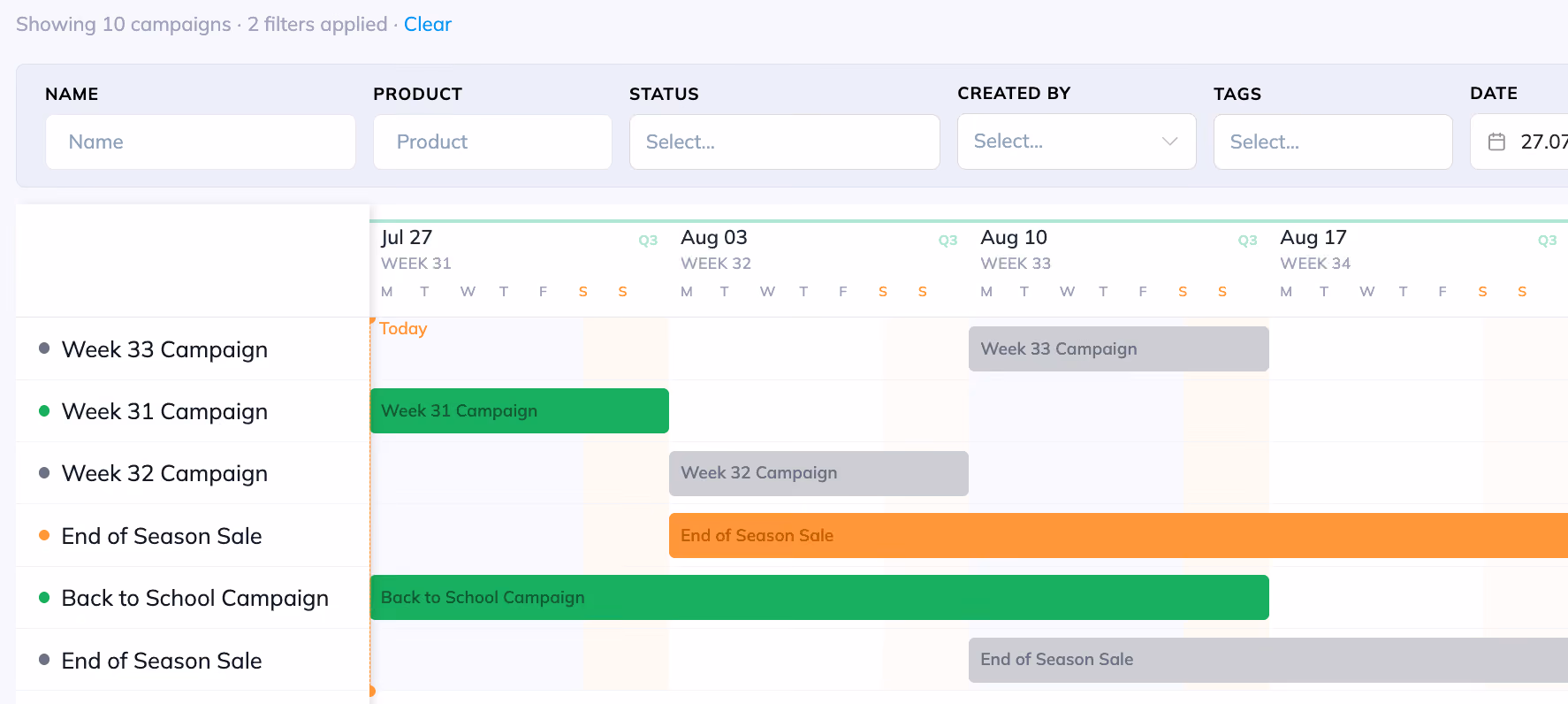Open the Created By dropdown chevron
The height and width of the screenshot is (704, 1568).
[x=1169, y=142]
